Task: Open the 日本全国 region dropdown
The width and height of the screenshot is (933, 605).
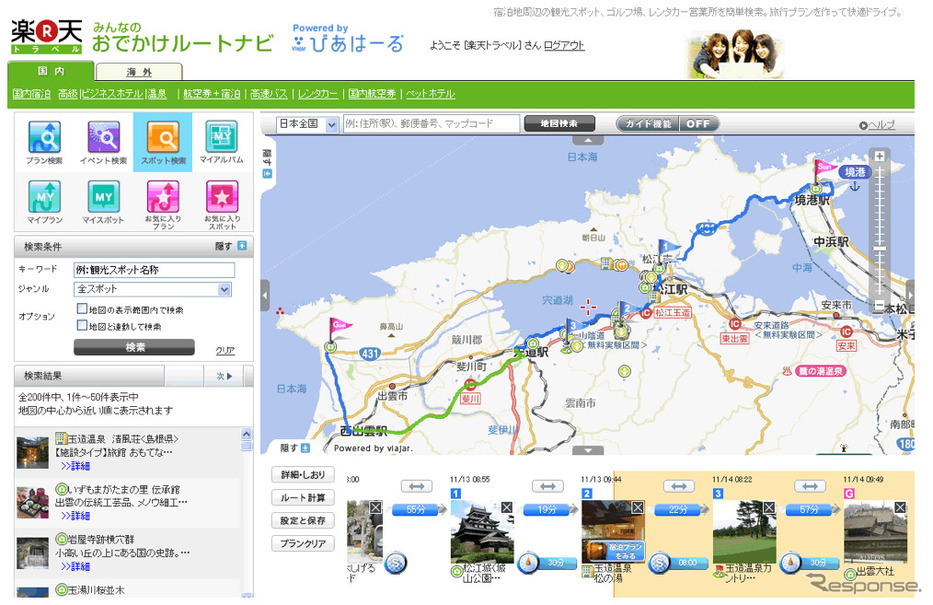Action: point(307,124)
